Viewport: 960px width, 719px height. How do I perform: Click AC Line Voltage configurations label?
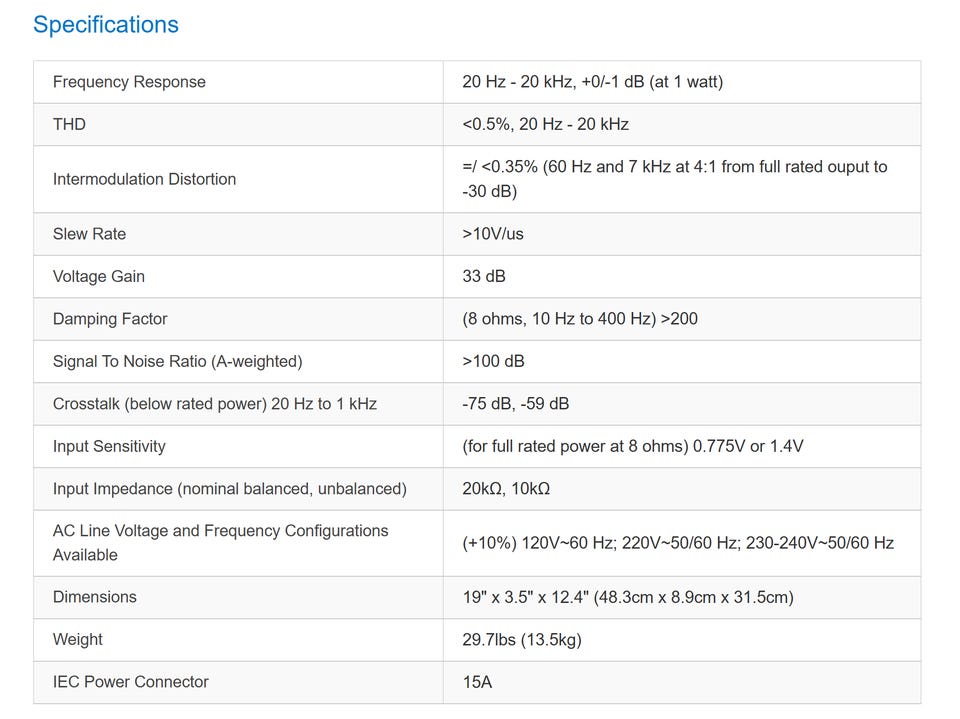coord(220,542)
